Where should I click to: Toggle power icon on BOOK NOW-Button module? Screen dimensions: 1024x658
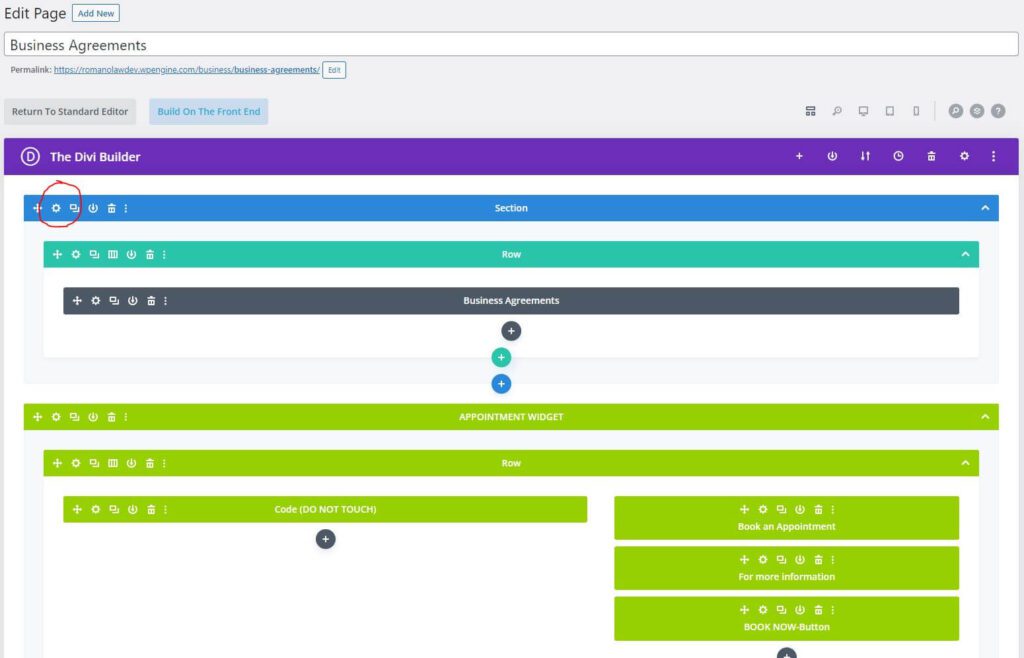[800, 610]
